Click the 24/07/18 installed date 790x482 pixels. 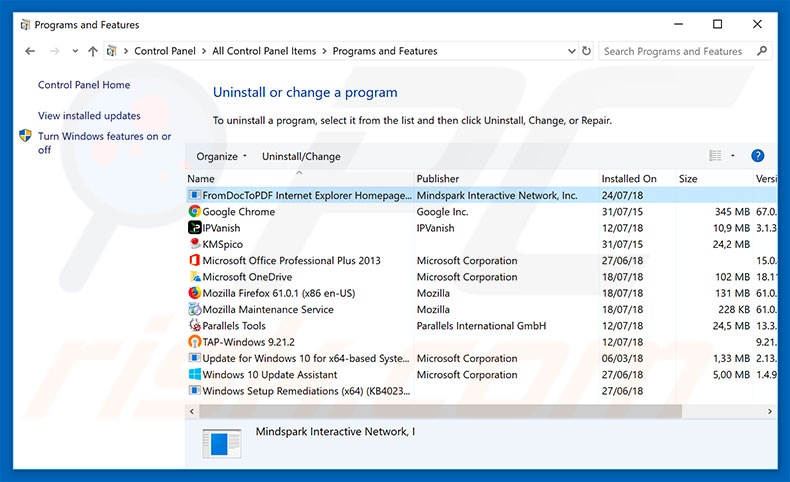(x=622, y=195)
